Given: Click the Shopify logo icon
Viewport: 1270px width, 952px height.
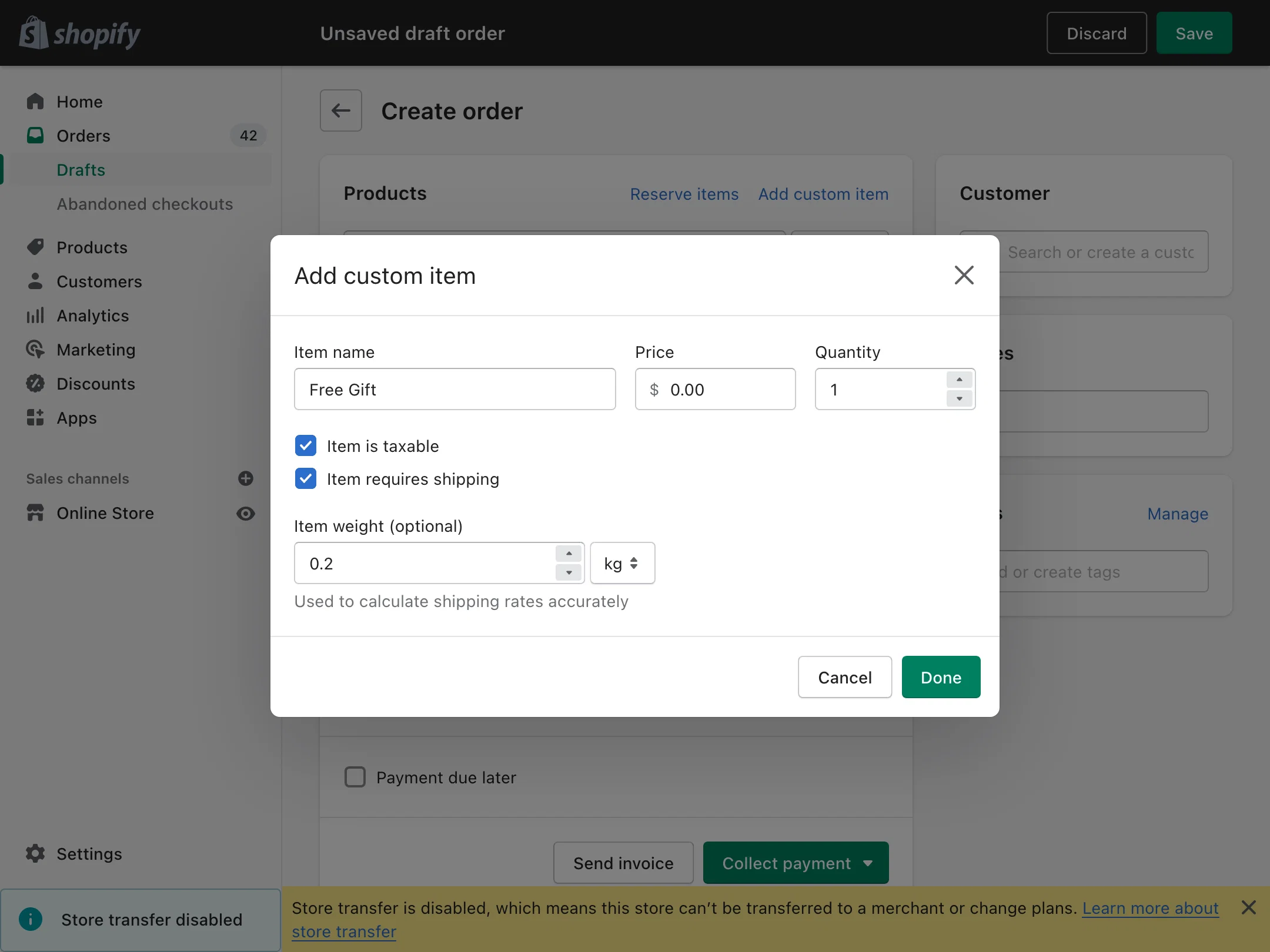Looking at the screenshot, I should tap(33, 33).
